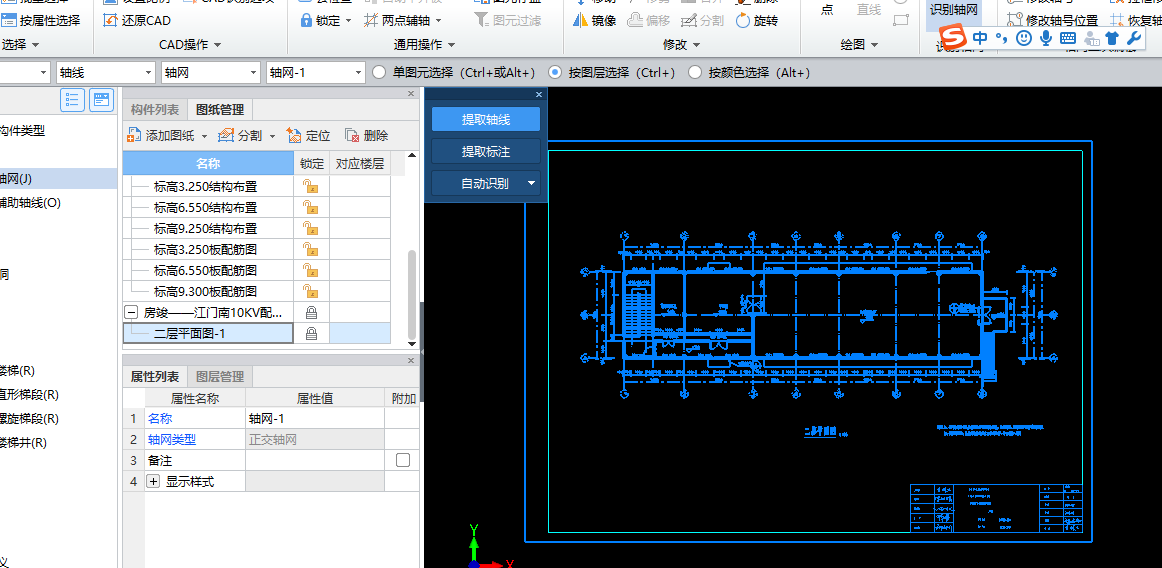The height and width of the screenshot is (568, 1162).
Task: Select 按图层选择 radio option
Action: point(554,73)
